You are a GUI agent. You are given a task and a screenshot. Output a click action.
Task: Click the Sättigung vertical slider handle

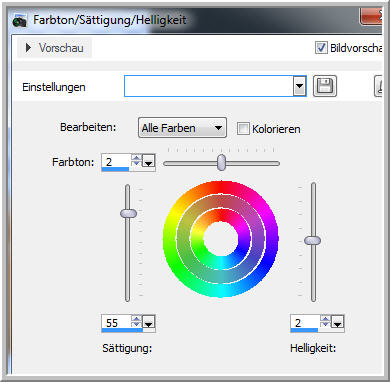(128, 213)
